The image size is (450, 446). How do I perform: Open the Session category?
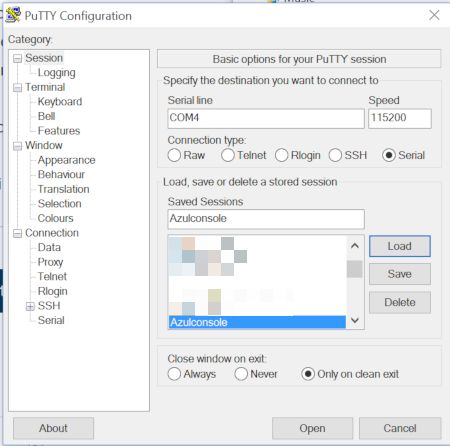44,58
